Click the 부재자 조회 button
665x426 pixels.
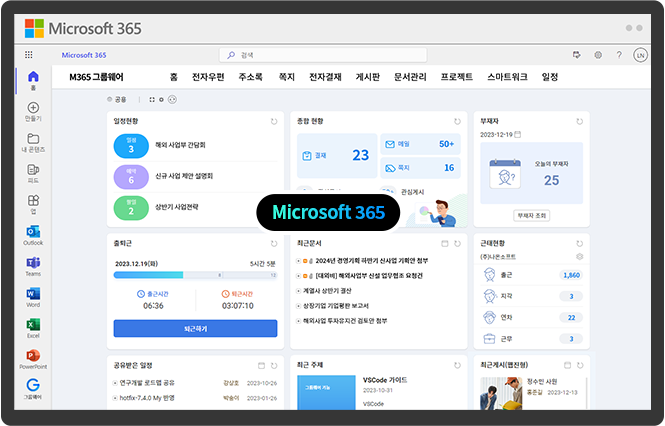531,216
